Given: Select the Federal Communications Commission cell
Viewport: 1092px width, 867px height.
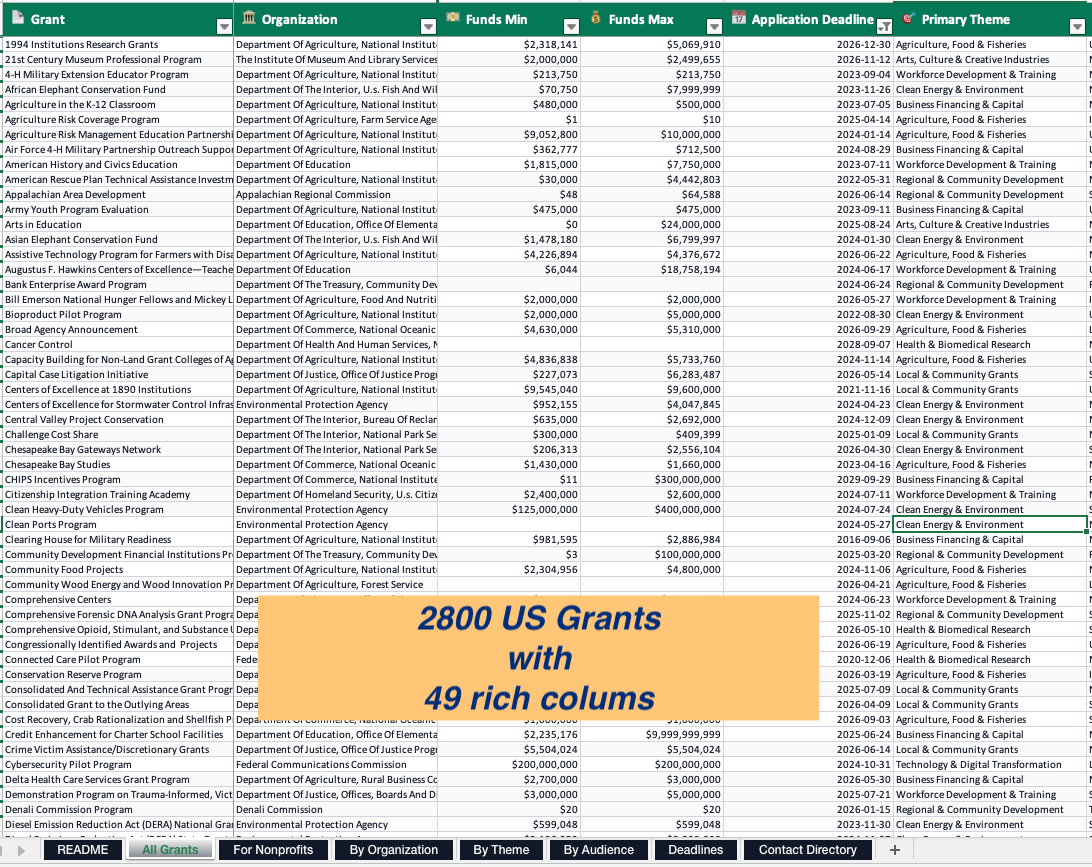Looking at the screenshot, I should pyautogui.click(x=336, y=765).
